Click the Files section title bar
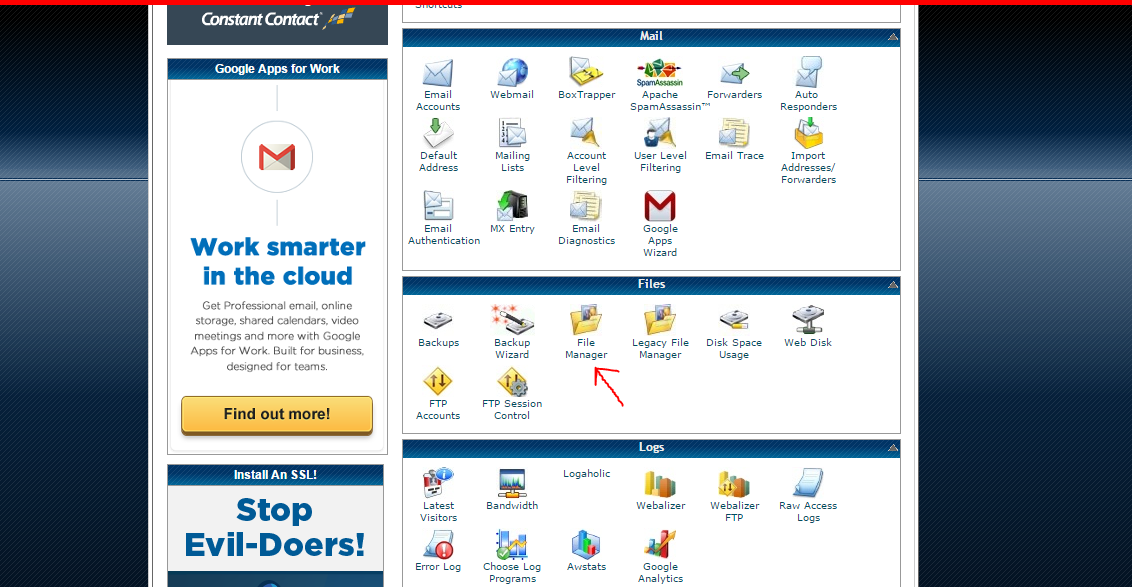The width and height of the screenshot is (1132, 587). [651, 284]
